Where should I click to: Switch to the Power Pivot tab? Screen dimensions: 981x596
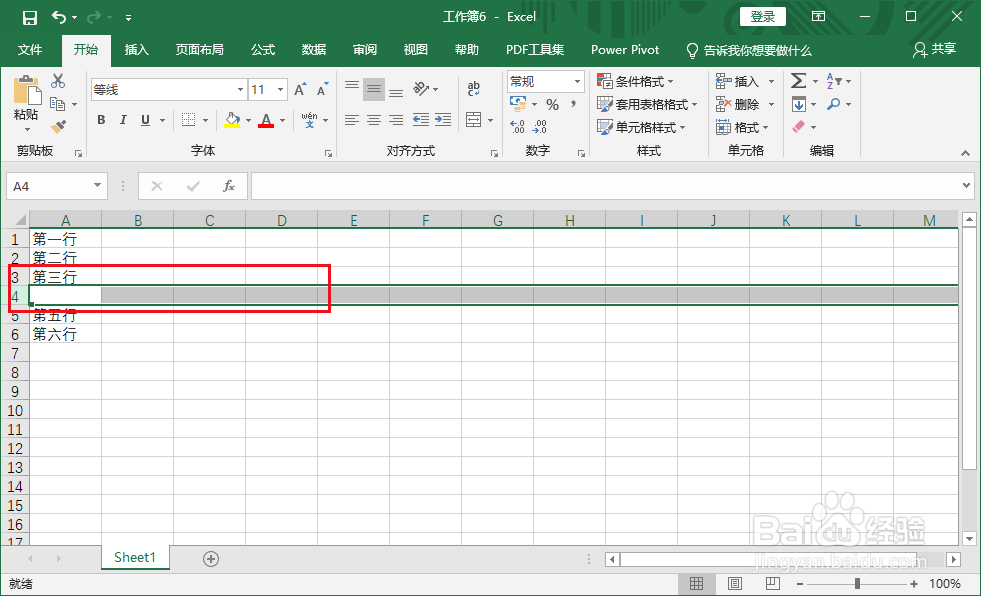(625, 50)
